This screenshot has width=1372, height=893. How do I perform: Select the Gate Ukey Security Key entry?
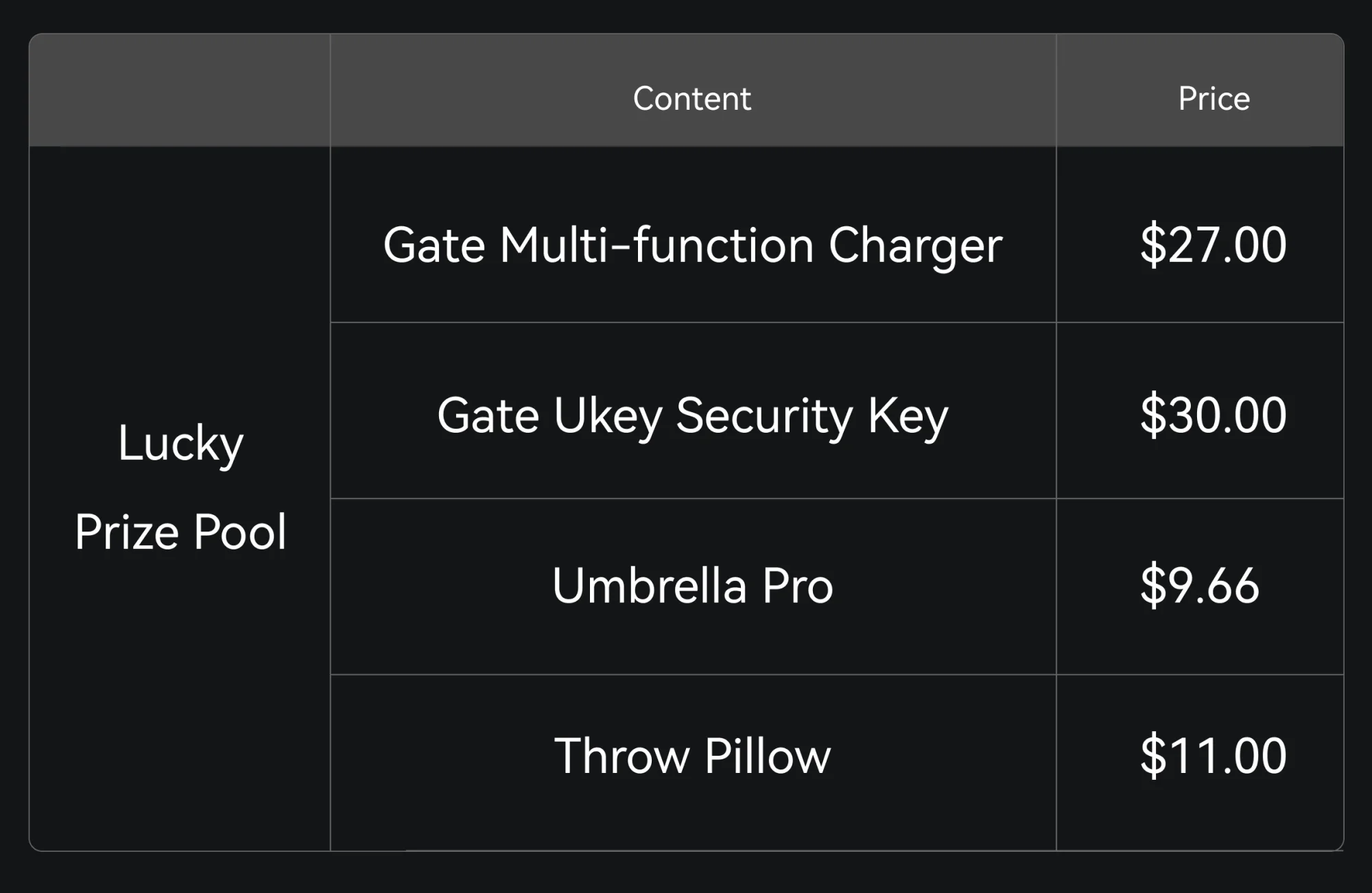(x=692, y=415)
